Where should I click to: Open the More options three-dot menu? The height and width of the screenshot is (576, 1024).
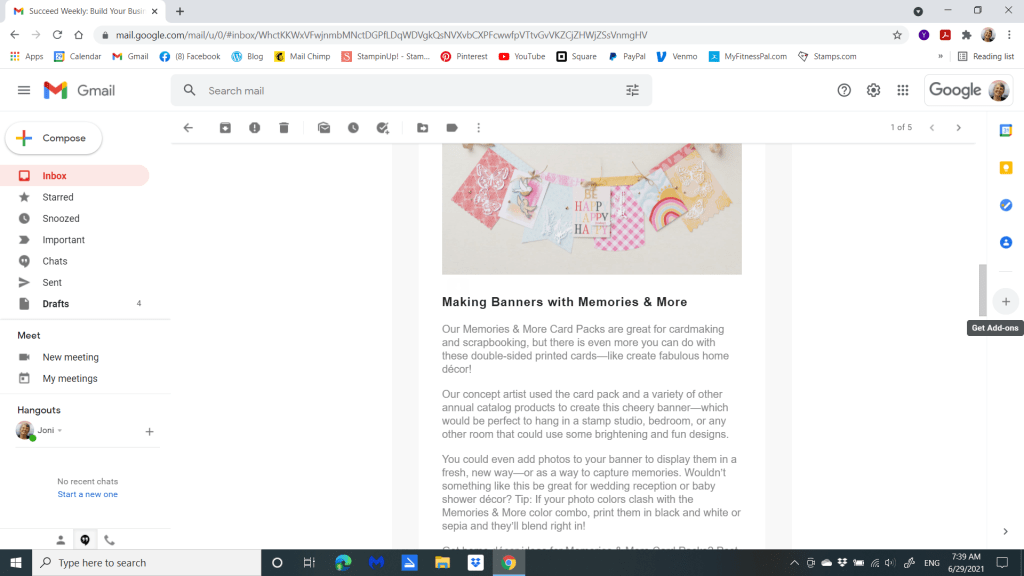pyautogui.click(x=479, y=128)
